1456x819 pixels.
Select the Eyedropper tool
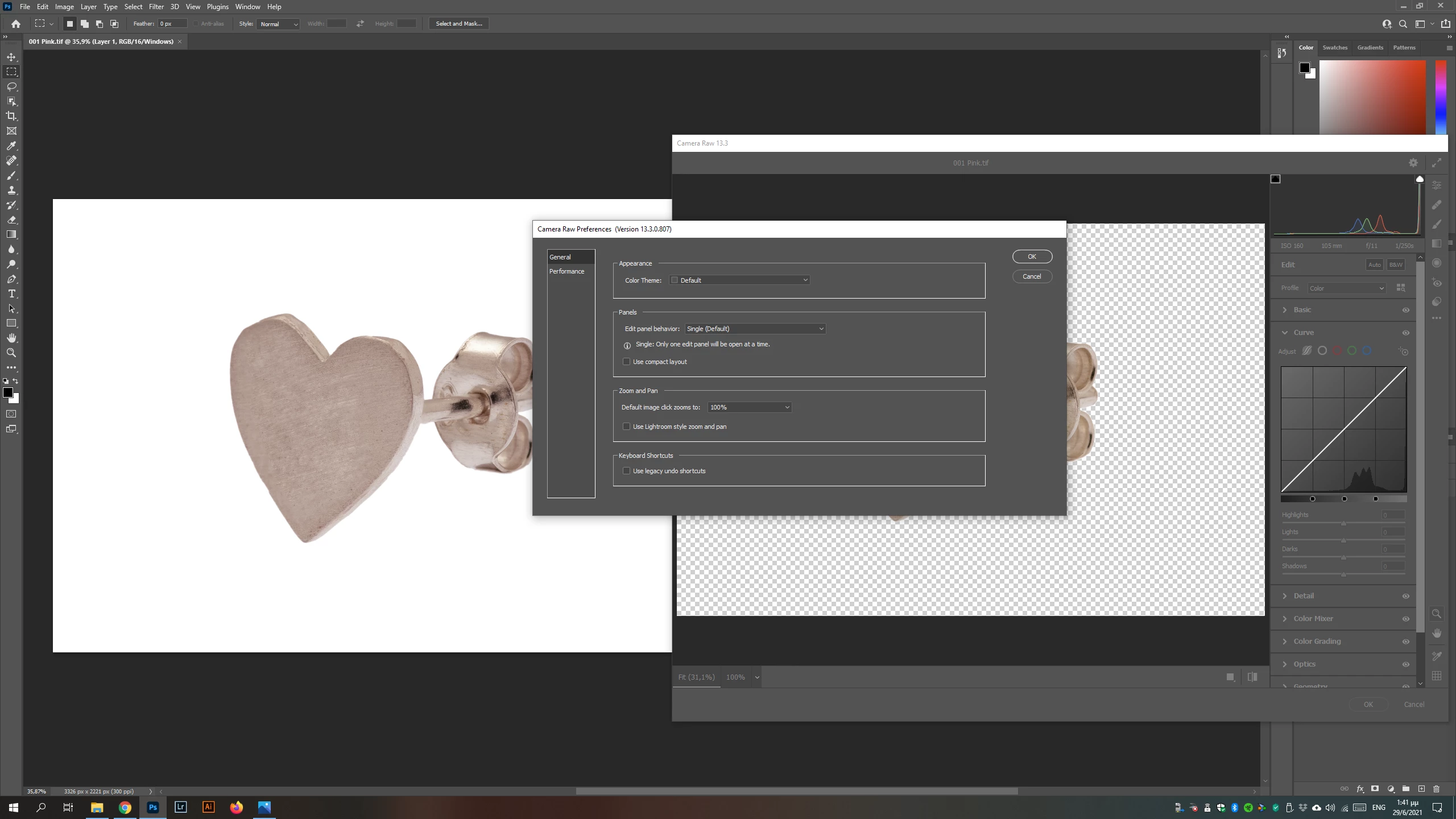pyautogui.click(x=11, y=146)
